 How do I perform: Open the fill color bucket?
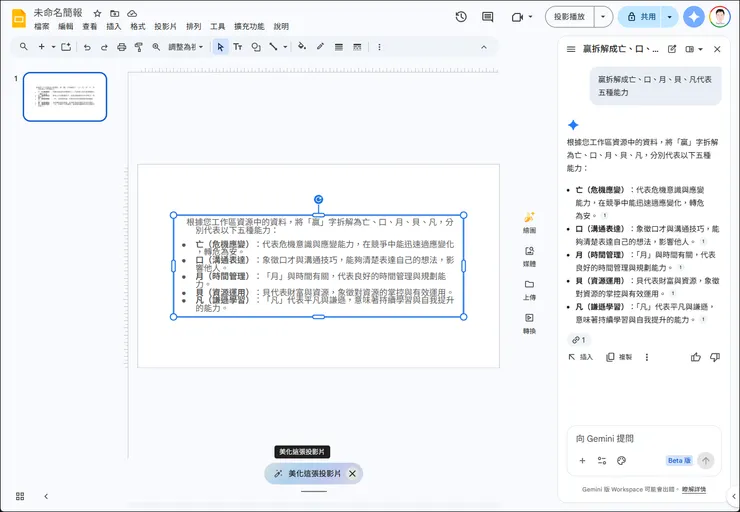tap(302, 47)
